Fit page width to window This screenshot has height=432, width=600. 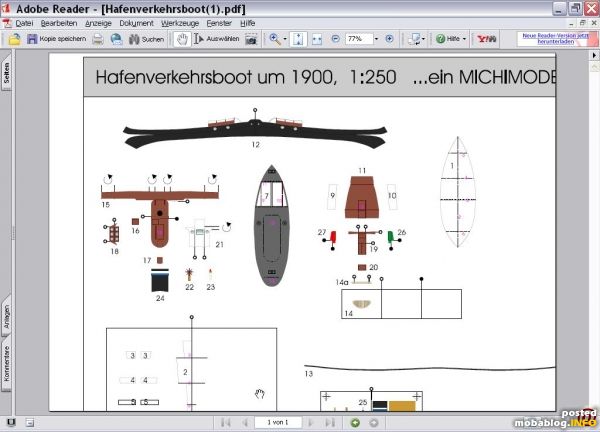pos(317,39)
